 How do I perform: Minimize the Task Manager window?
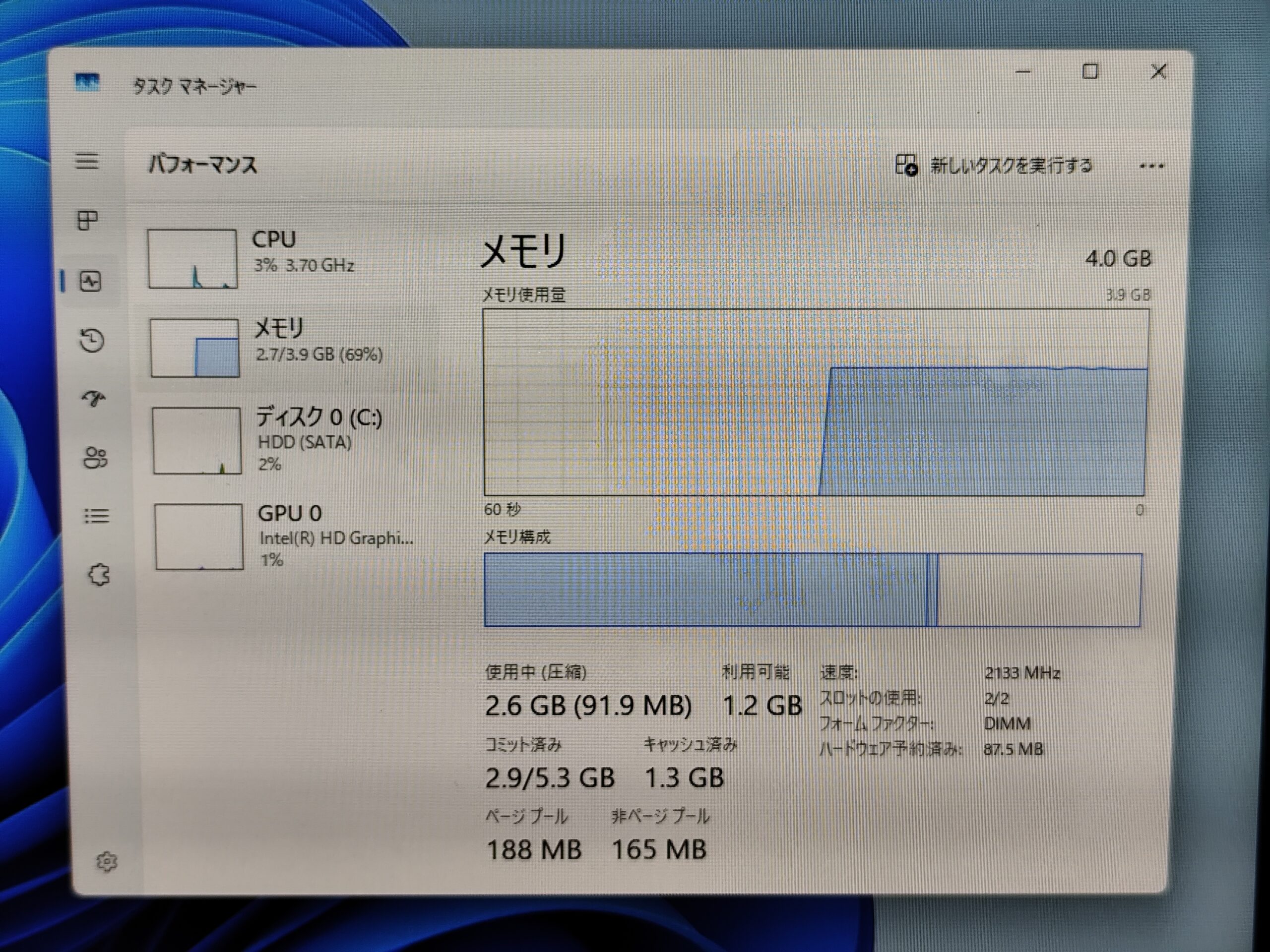point(1023,72)
